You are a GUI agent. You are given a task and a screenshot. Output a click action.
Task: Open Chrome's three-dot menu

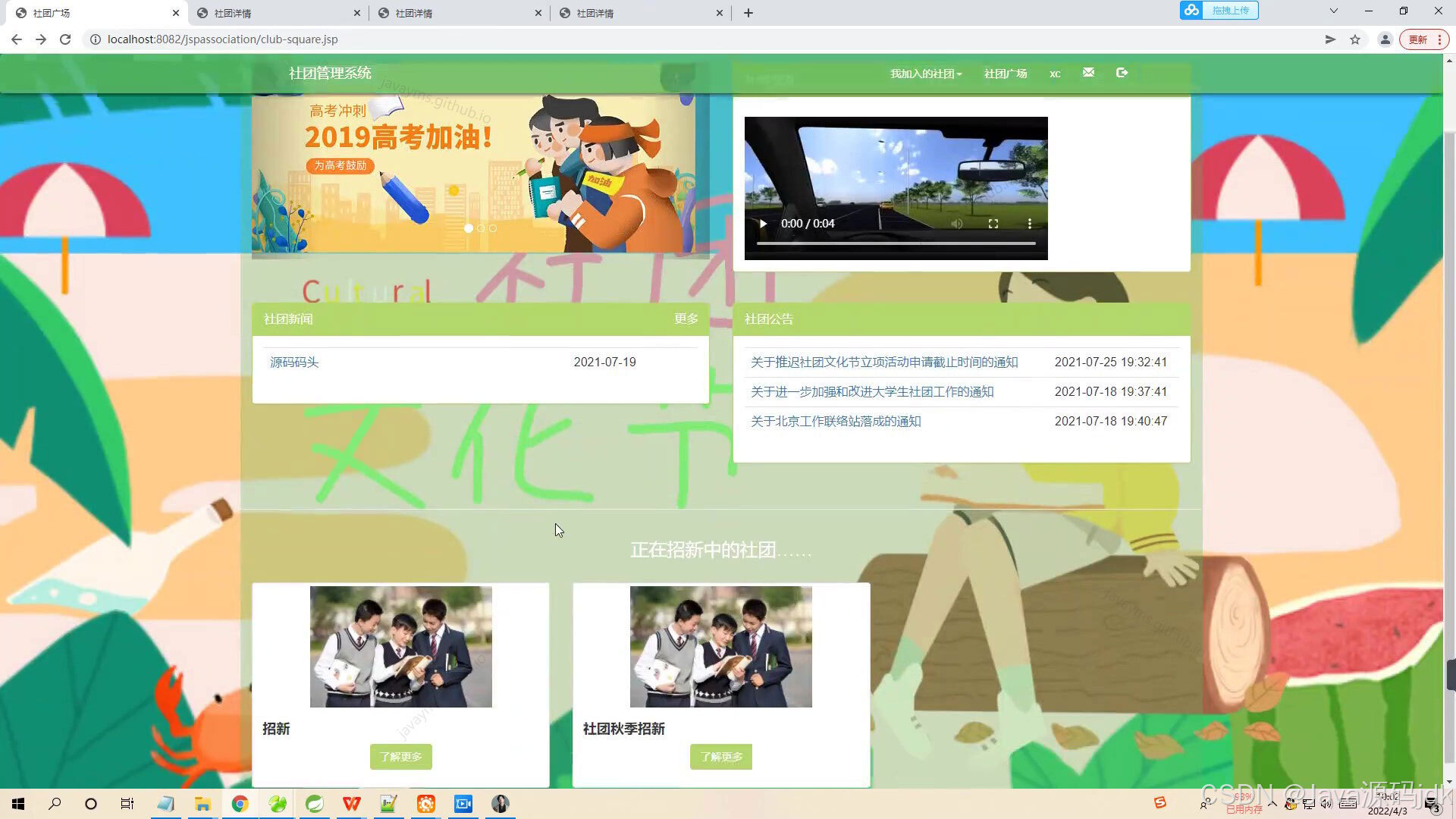coord(1438,39)
